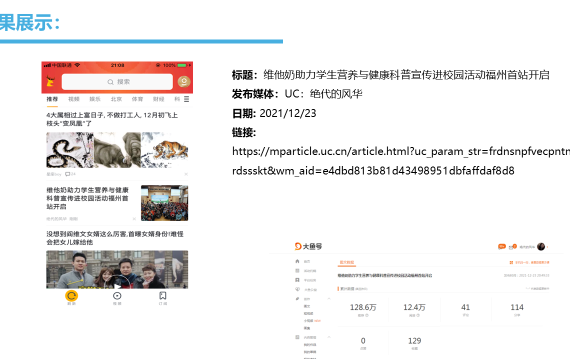Open the channel list hamburger menu icon
570x360 pixels.
[186, 99]
